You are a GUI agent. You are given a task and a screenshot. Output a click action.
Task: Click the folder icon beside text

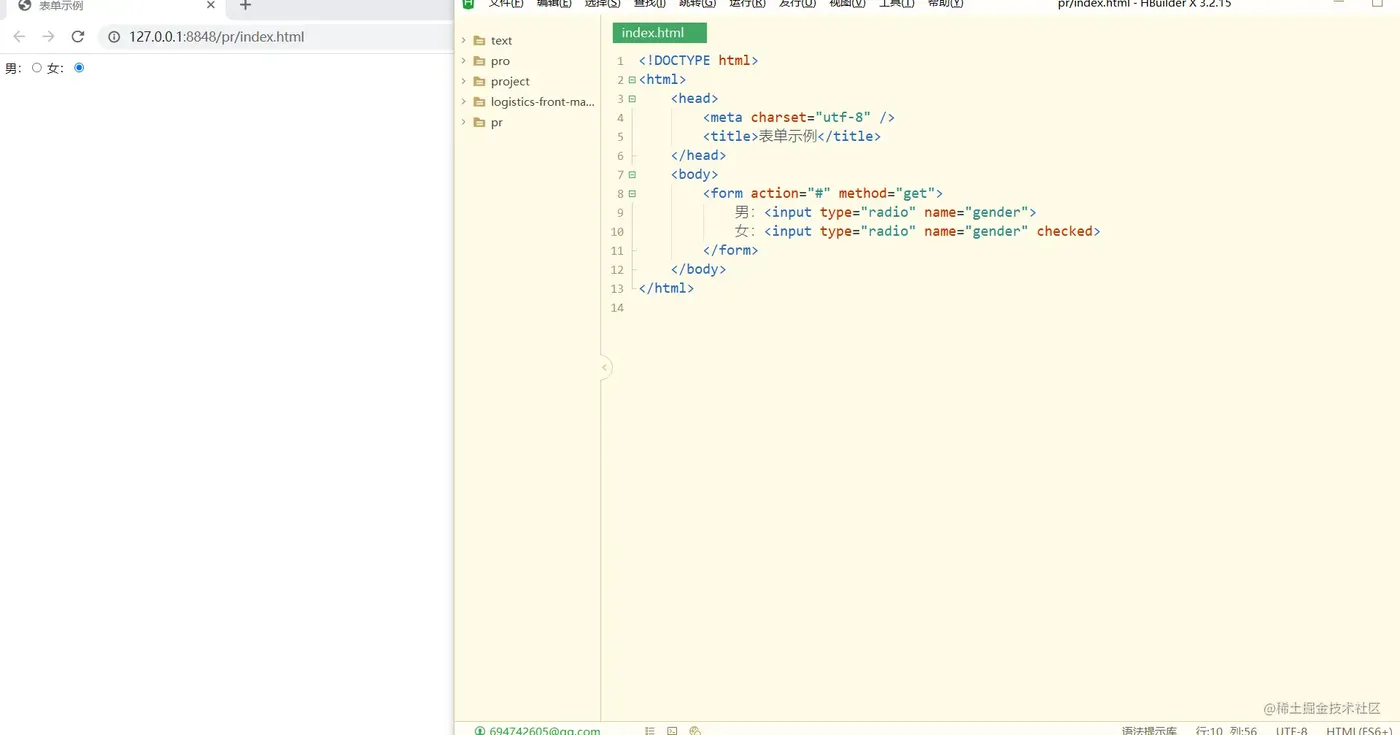point(480,41)
